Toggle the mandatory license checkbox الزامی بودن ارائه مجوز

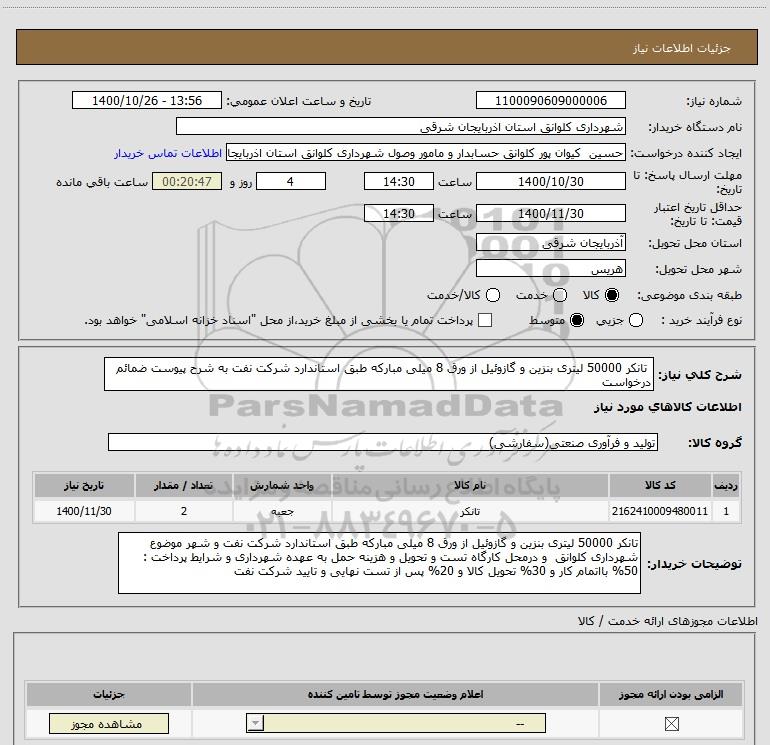tap(671, 723)
